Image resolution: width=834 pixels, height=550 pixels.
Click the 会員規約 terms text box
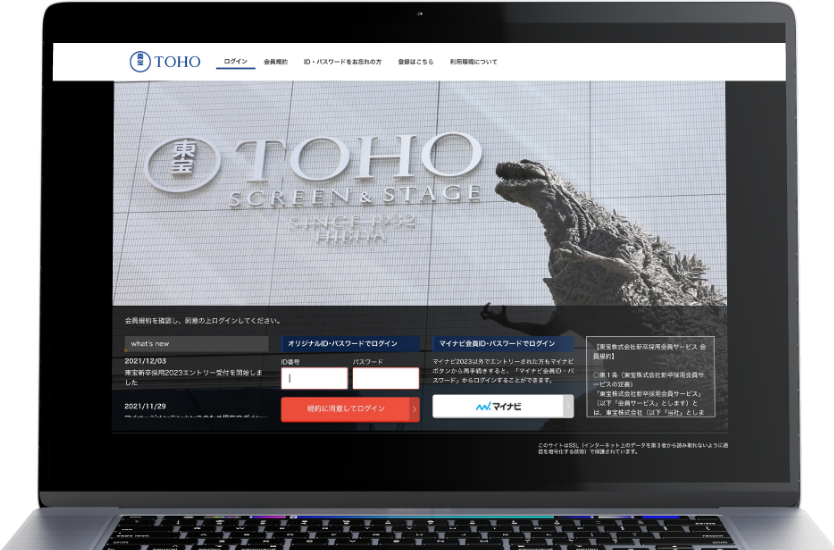[650, 377]
